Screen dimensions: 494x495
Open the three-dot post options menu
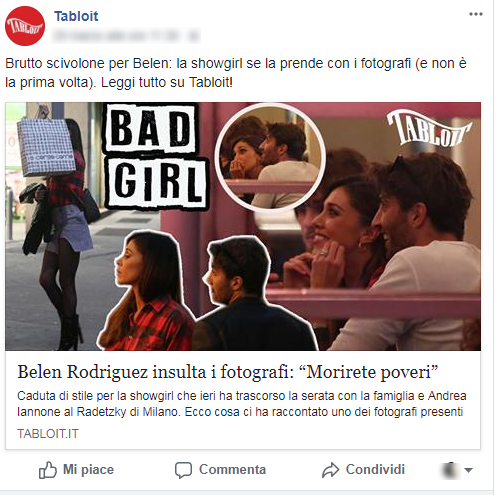pos(476,14)
